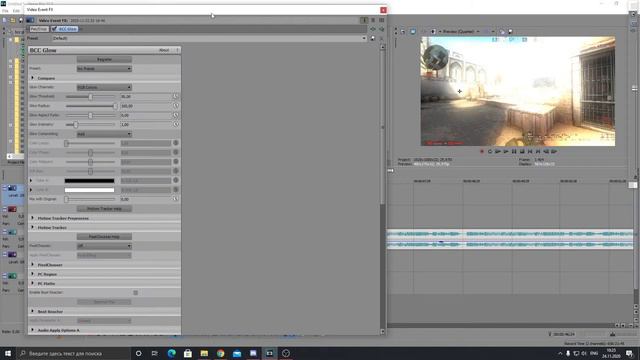The height and width of the screenshot is (360, 640).
Task: Click the Windows taskbar search box
Action: [x=73, y=353]
